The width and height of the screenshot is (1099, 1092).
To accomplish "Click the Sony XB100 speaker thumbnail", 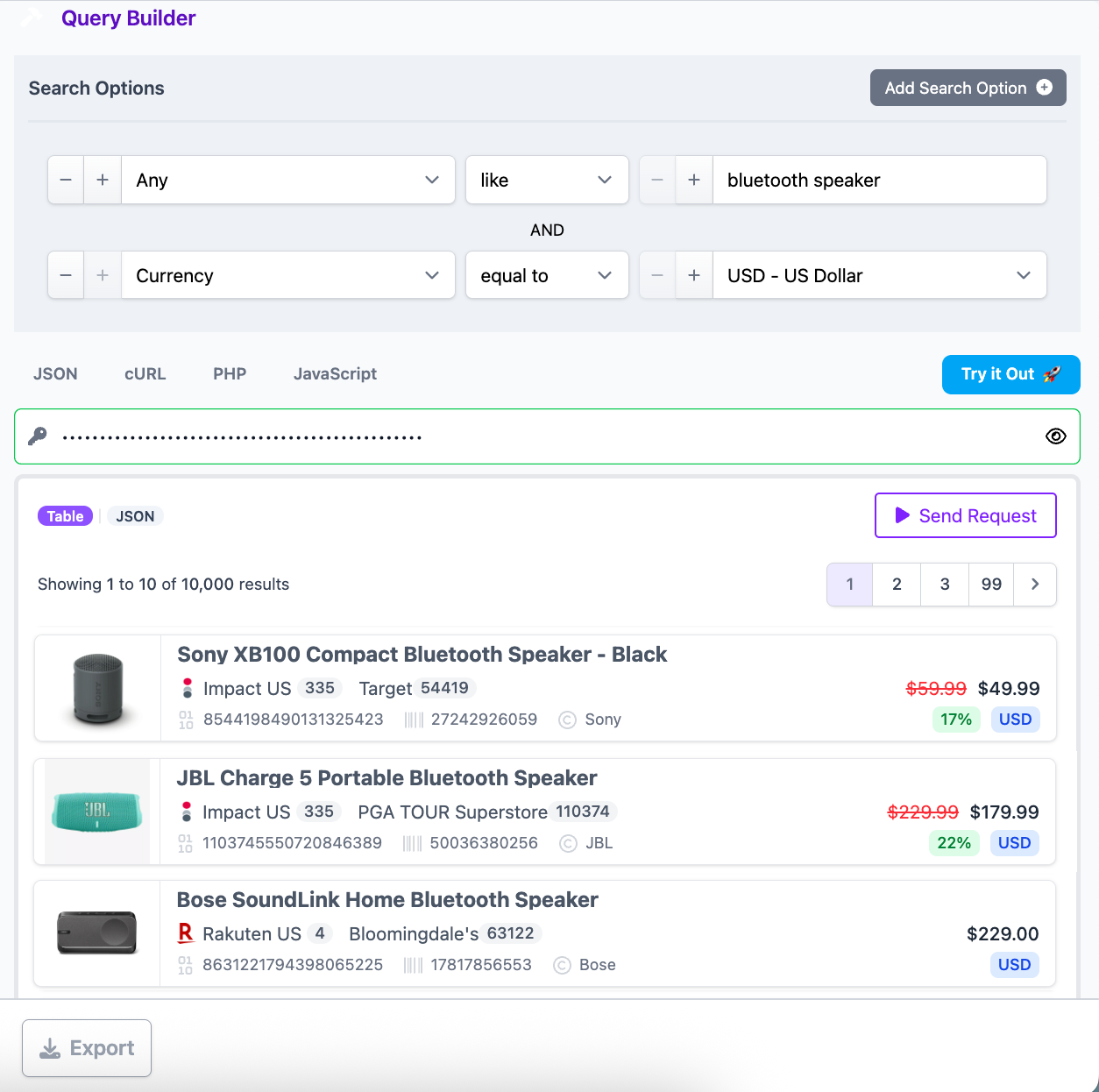I will 98,689.
